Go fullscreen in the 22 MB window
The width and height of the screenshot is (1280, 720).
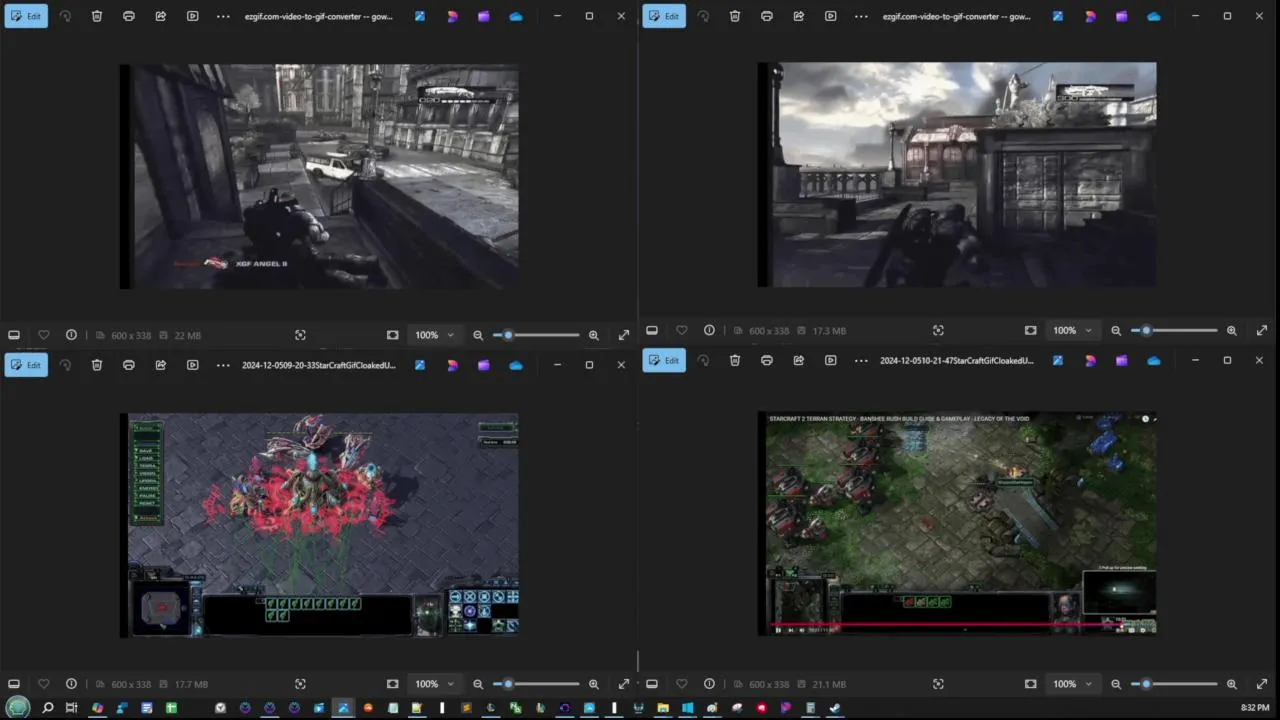tap(624, 335)
